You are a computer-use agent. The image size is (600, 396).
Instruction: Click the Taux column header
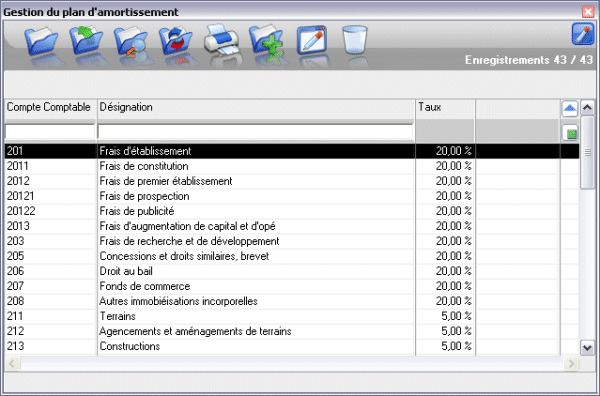click(x=445, y=109)
